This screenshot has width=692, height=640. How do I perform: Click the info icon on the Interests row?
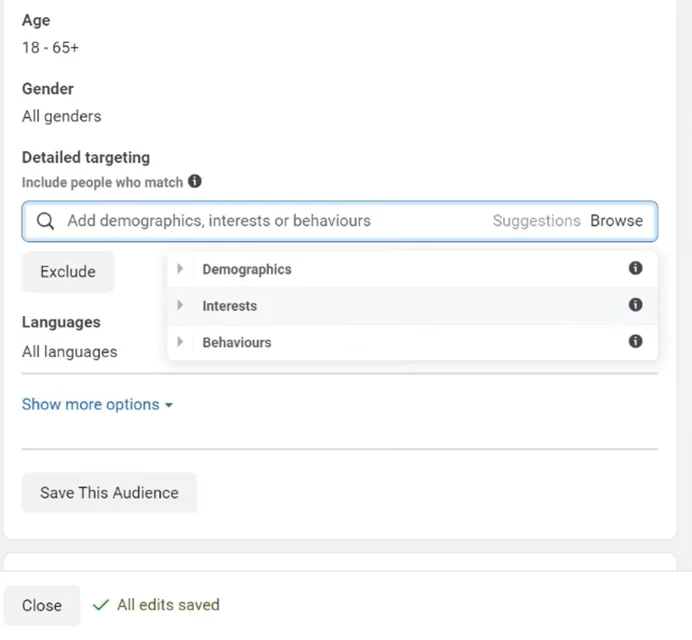point(635,305)
